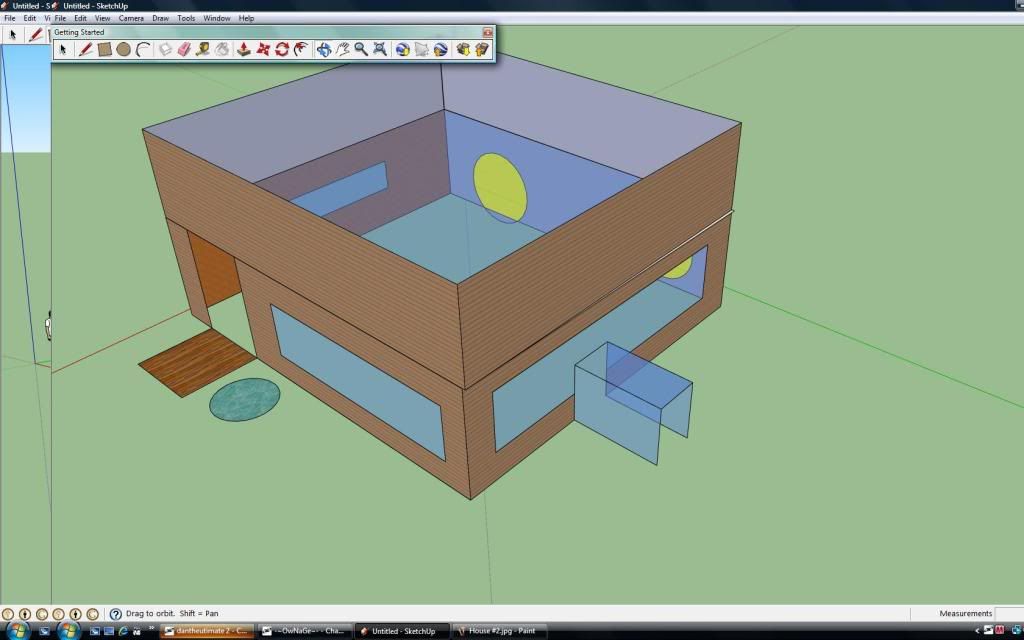Click Get Current View Google Earth icon

tap(402, 49)
